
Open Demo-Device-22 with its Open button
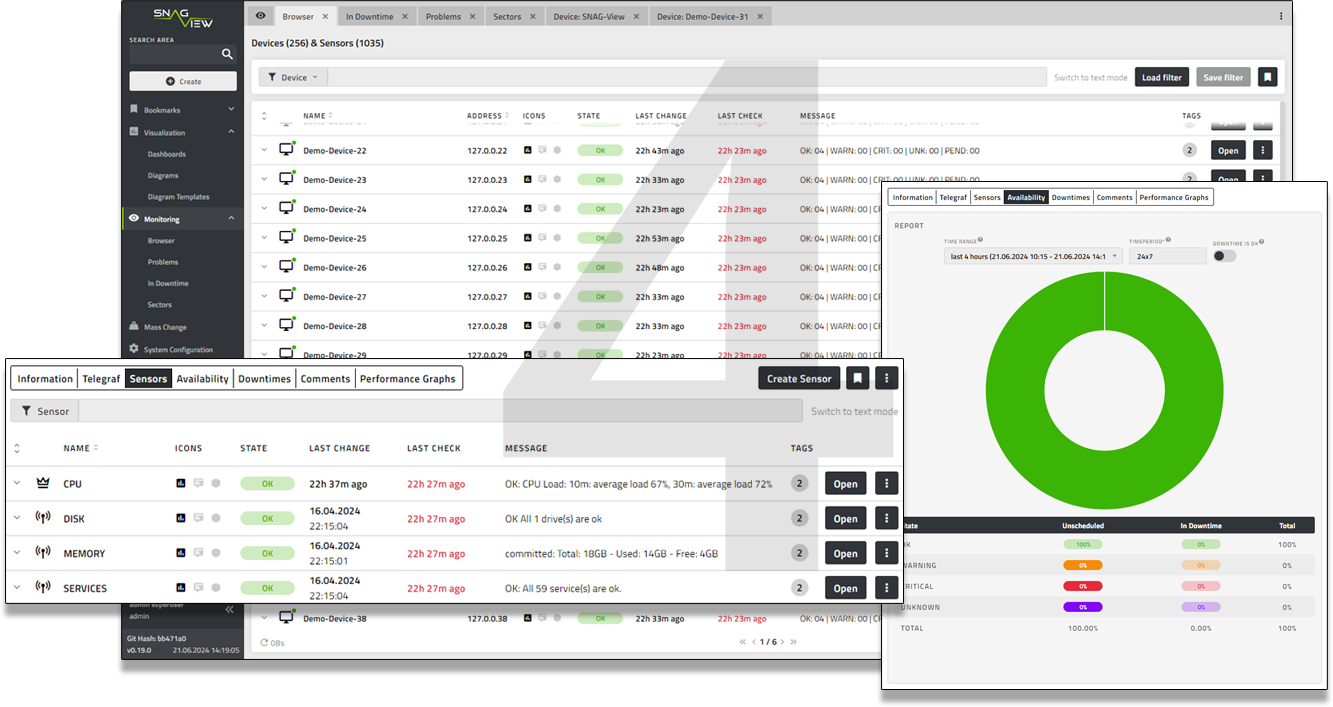[x=1229, y=151]
